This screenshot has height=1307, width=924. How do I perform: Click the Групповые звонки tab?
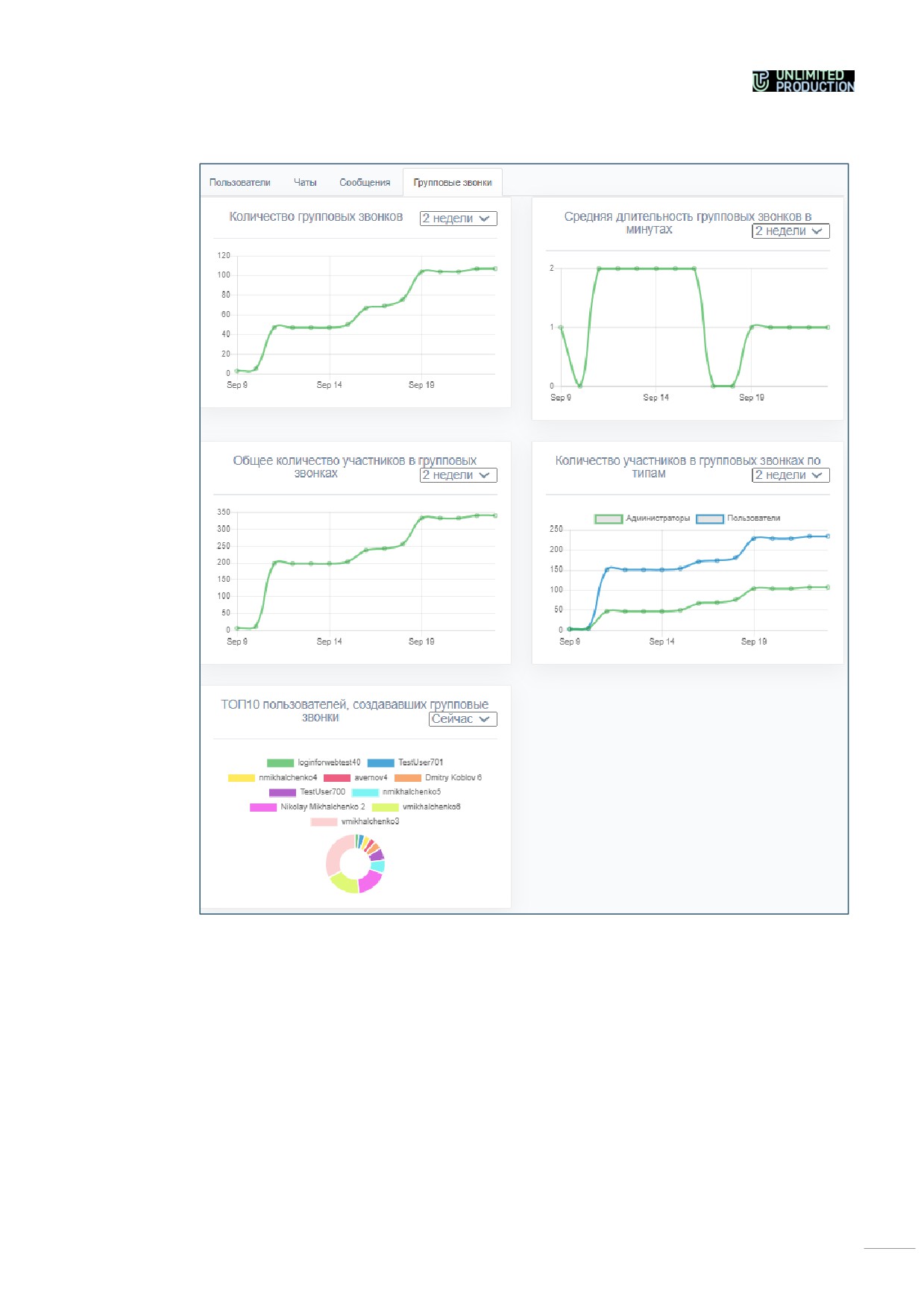[x=453, y=183]
